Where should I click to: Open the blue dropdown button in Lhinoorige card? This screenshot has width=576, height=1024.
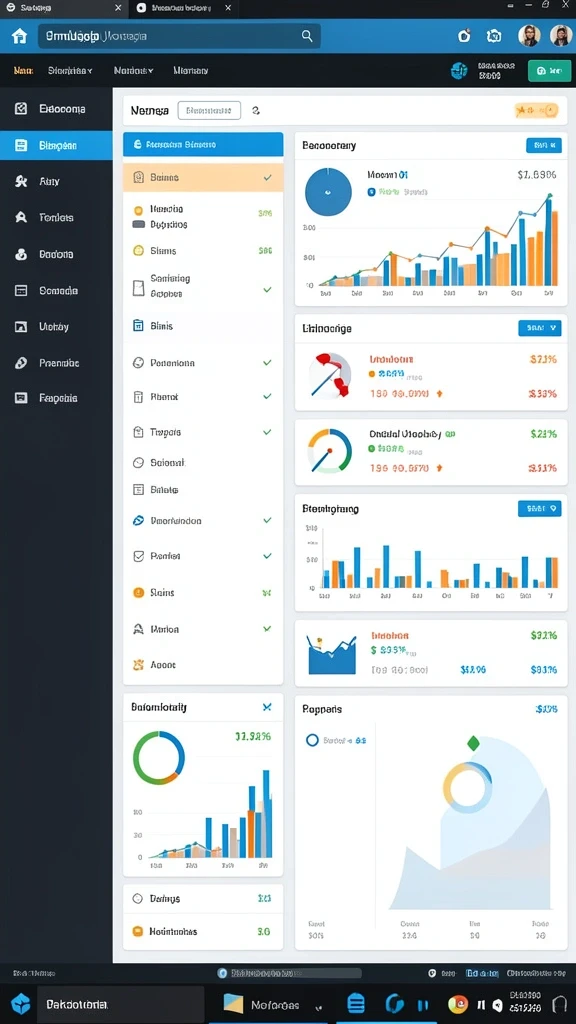pyautogui.click(x=539, y=328)
